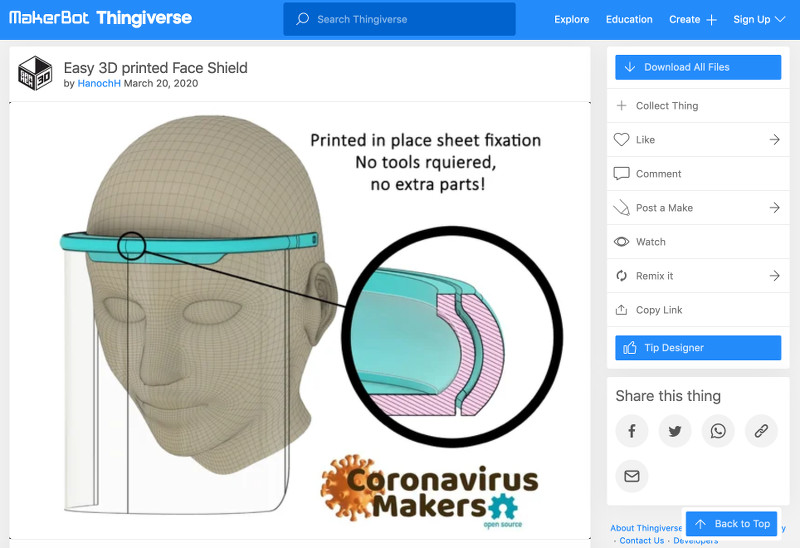The image size is (800, 548).
Task: Click the Copy Link share icon
Action: click(621, 310)
